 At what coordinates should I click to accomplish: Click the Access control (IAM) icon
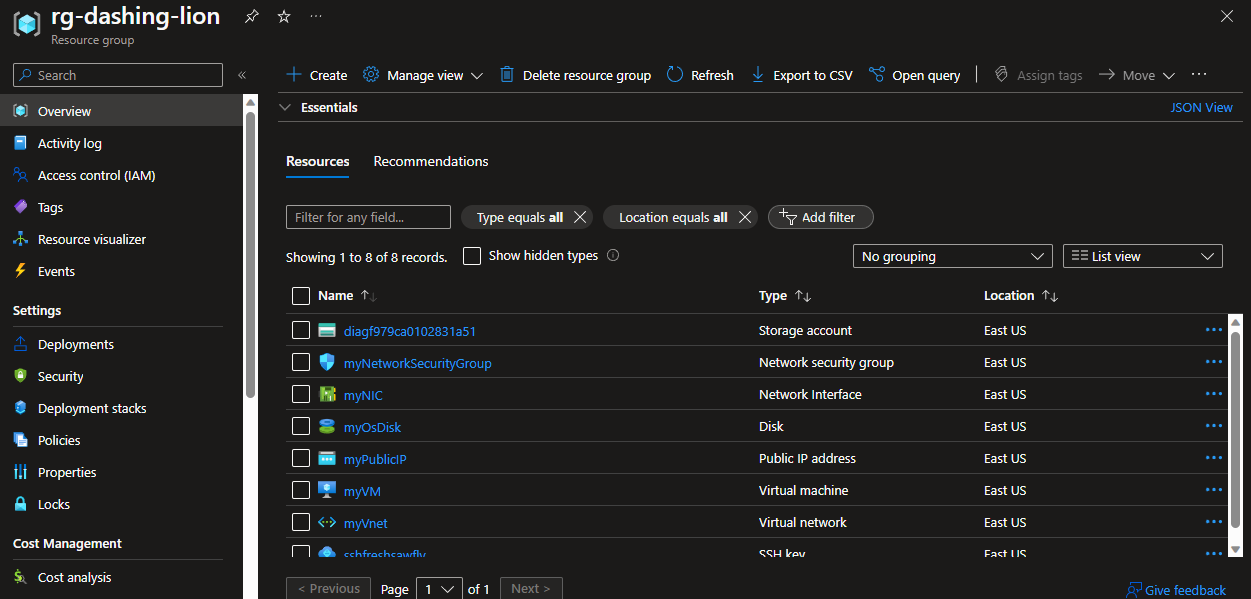(20, 175)
